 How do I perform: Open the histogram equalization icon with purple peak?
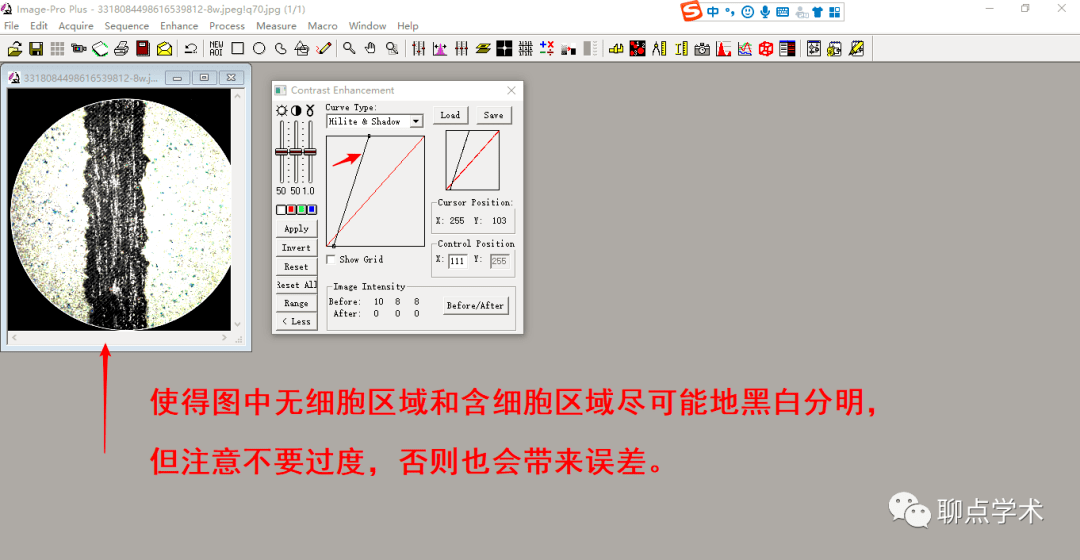click(439, 49)
